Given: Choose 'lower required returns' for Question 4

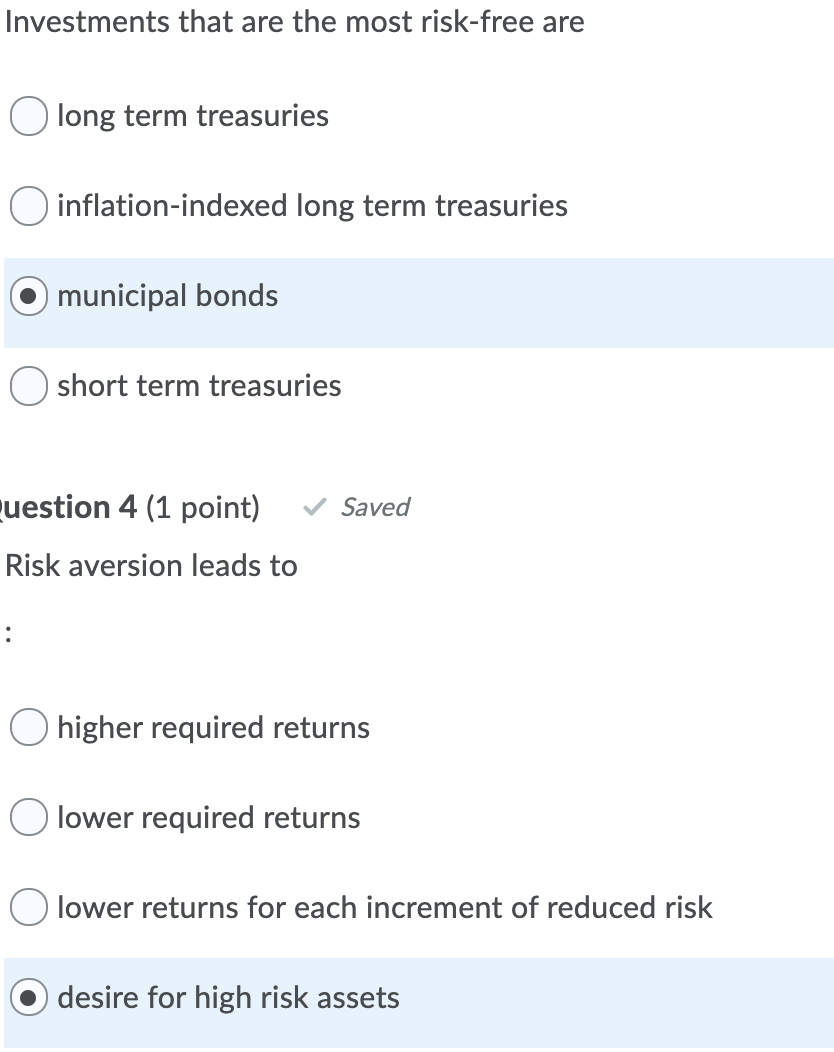Looking at the screenshot, I should (28, 818).
